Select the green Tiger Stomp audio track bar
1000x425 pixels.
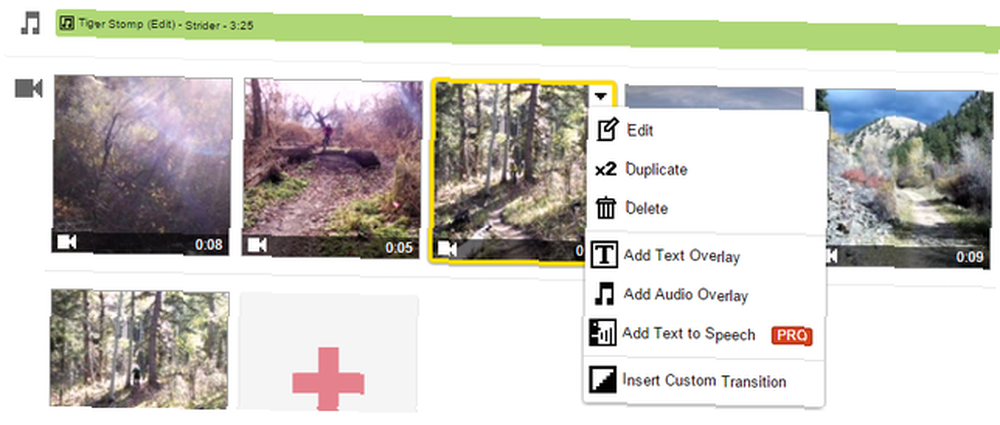(527, 29)
